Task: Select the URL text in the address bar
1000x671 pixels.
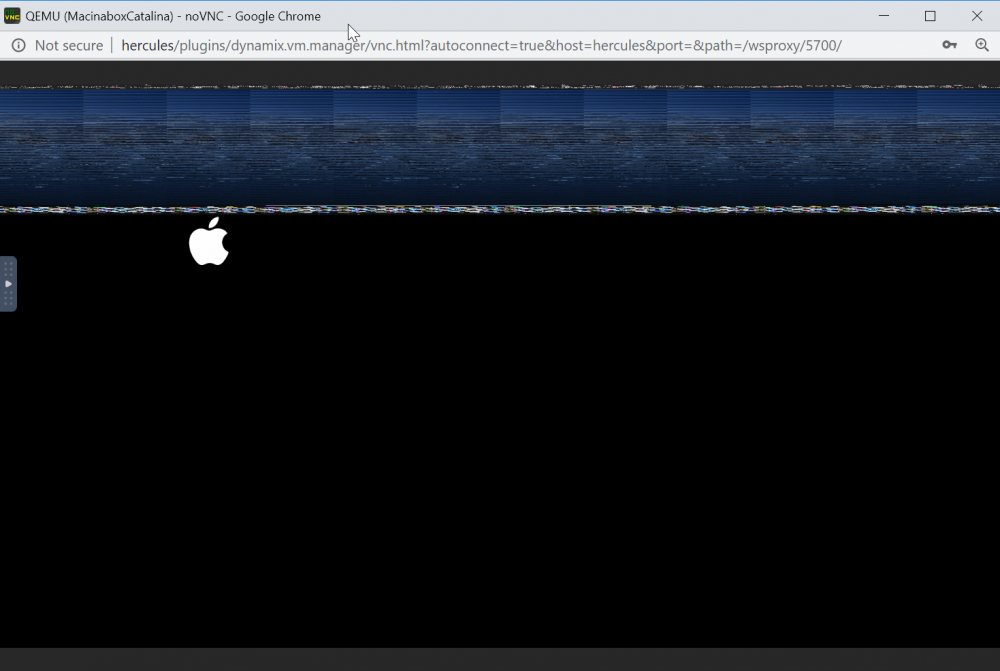Action: [482, 45]
